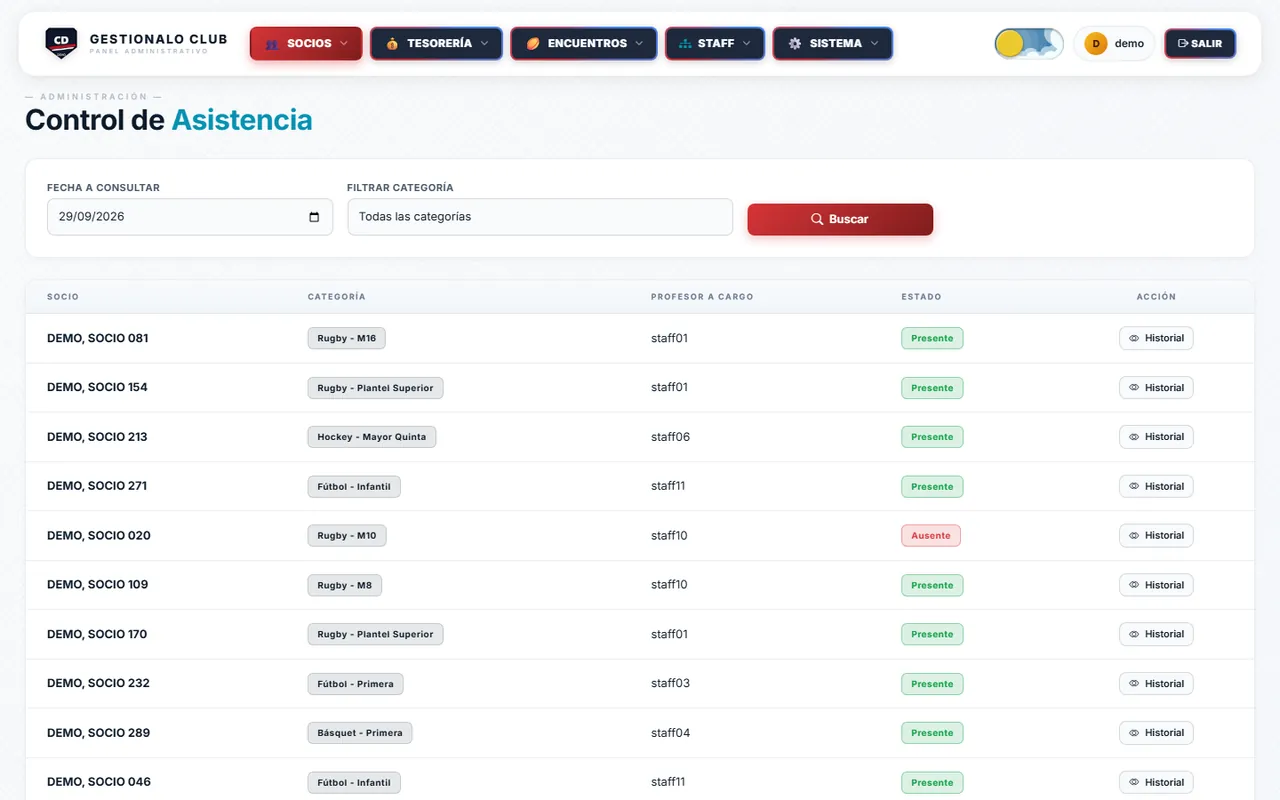This screenshot has height=800, width=1280.
Task: Click the staff06 professor cell
Action: (x=670, y=437)
